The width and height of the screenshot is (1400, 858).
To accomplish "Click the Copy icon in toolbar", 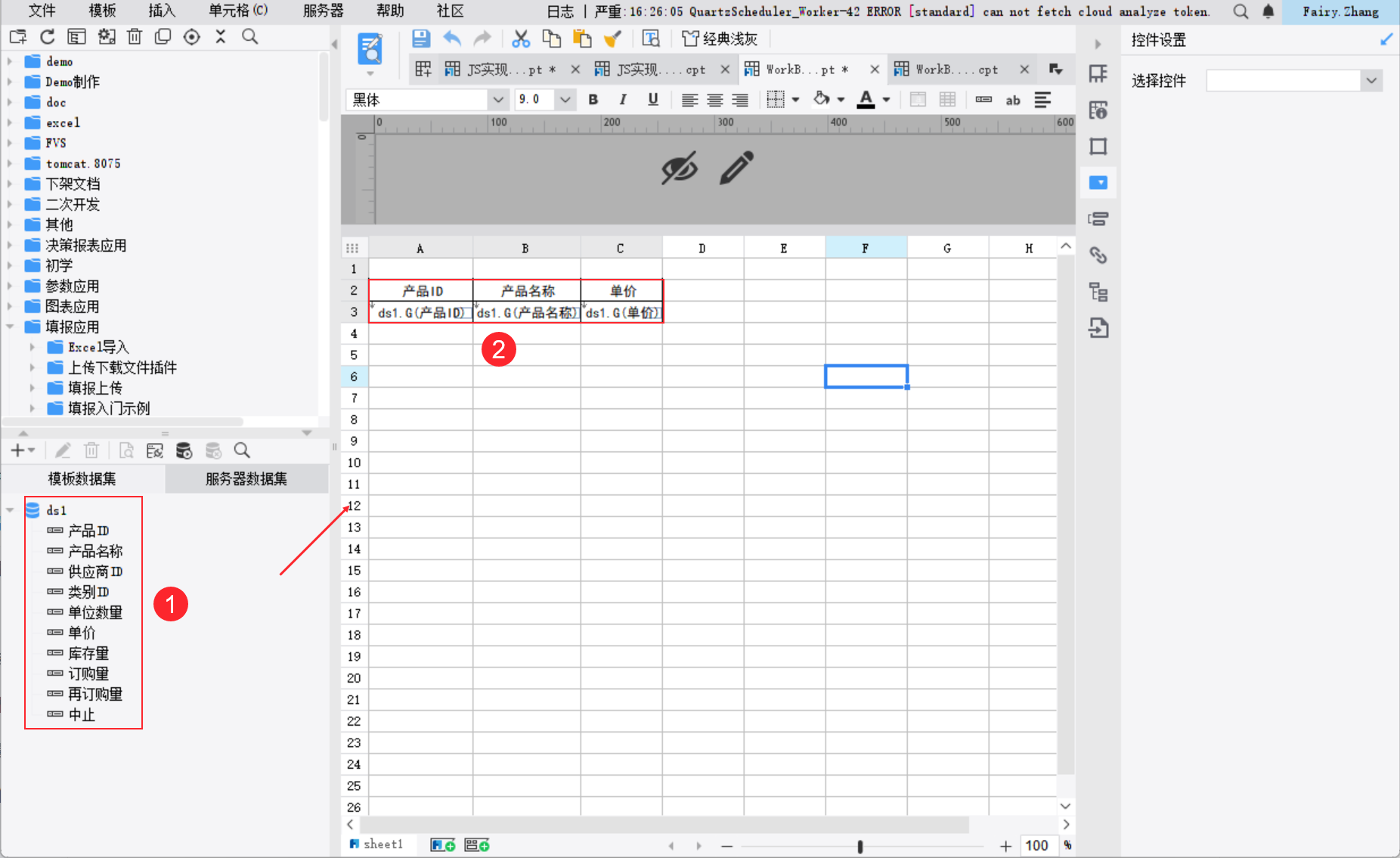I will pos(552,39).
